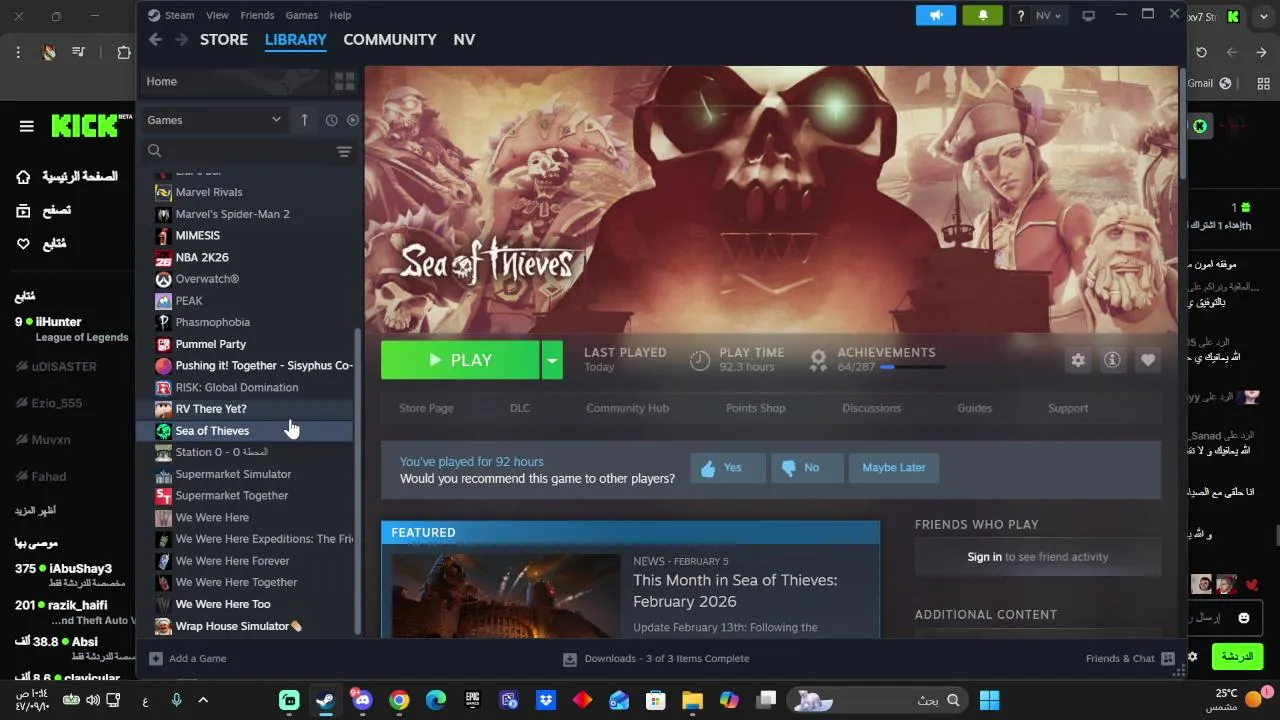Open the View menu

[217, 15]
